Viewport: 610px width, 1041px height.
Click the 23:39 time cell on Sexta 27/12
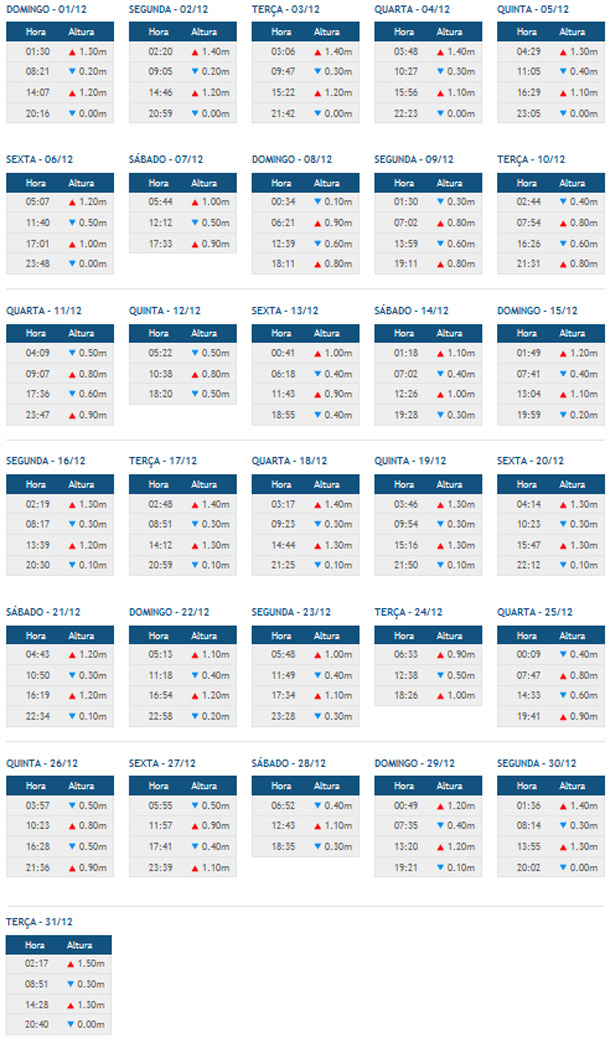(160, 868)
